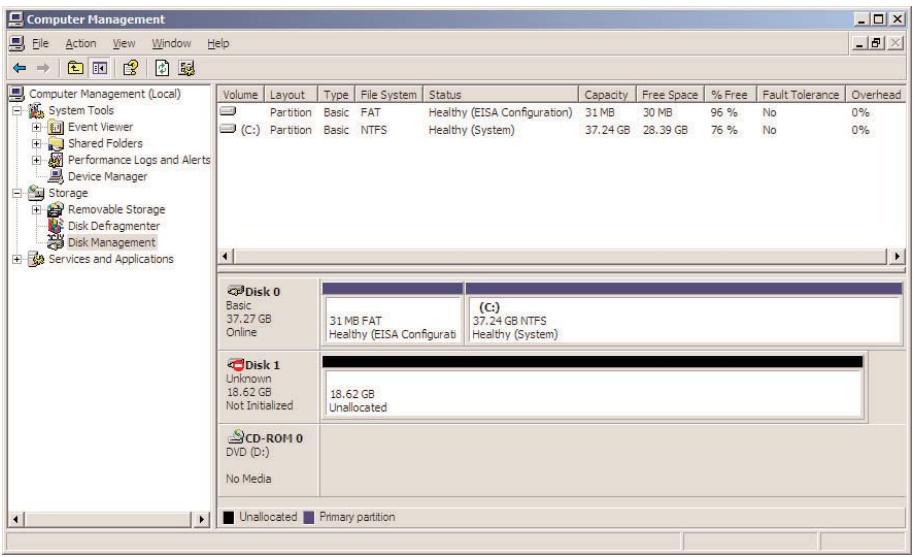
Task: Restore the inner MMC child window
Action: [876, 43]
